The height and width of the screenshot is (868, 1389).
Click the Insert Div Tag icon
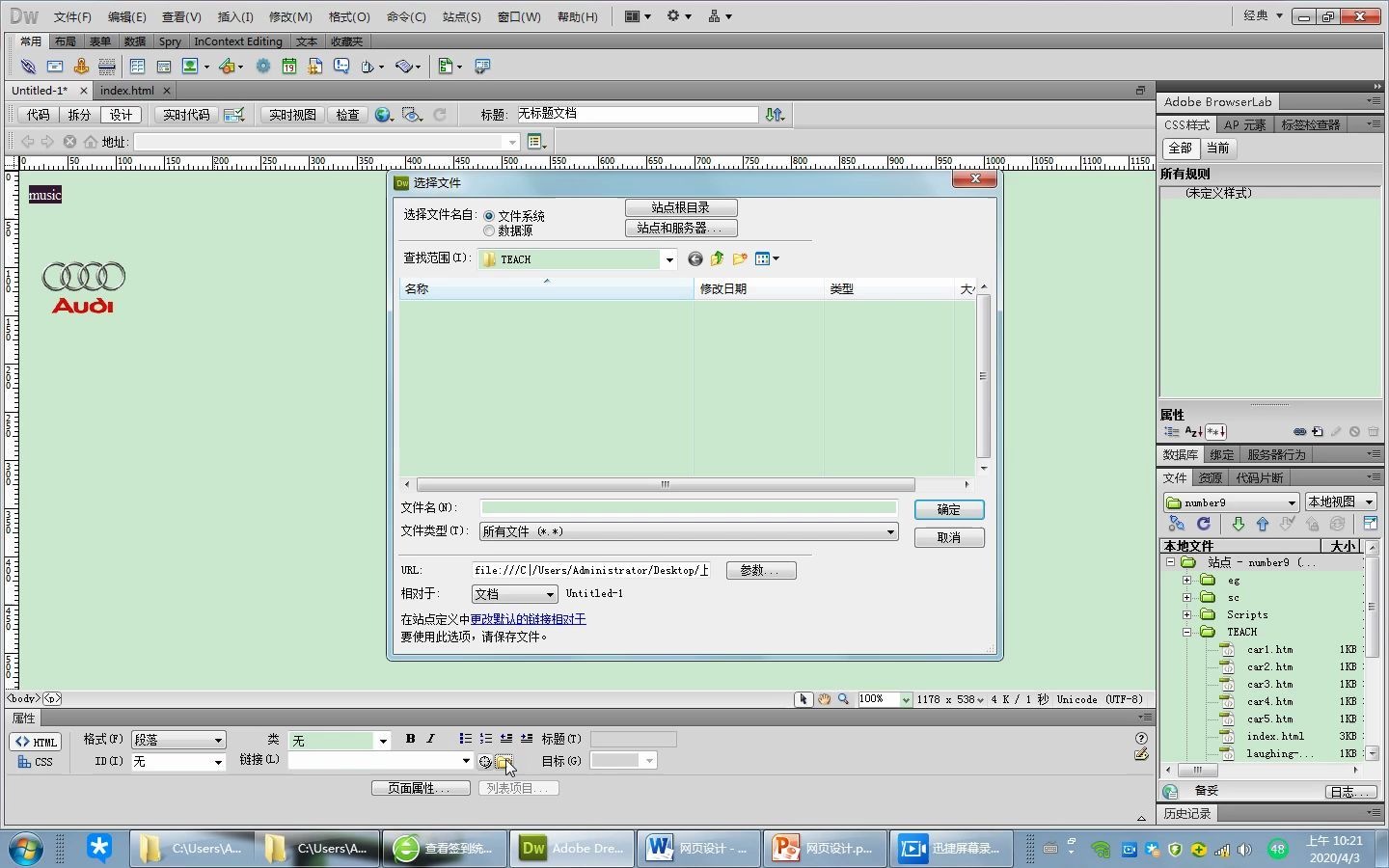click(x=164, y=67)
